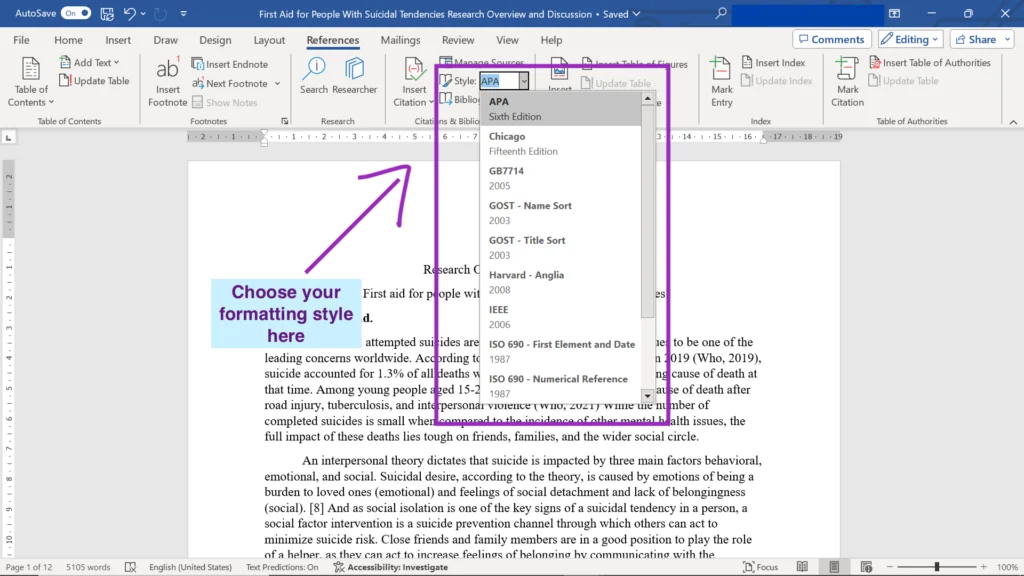Open the Comments button

[x=830, y=40]
